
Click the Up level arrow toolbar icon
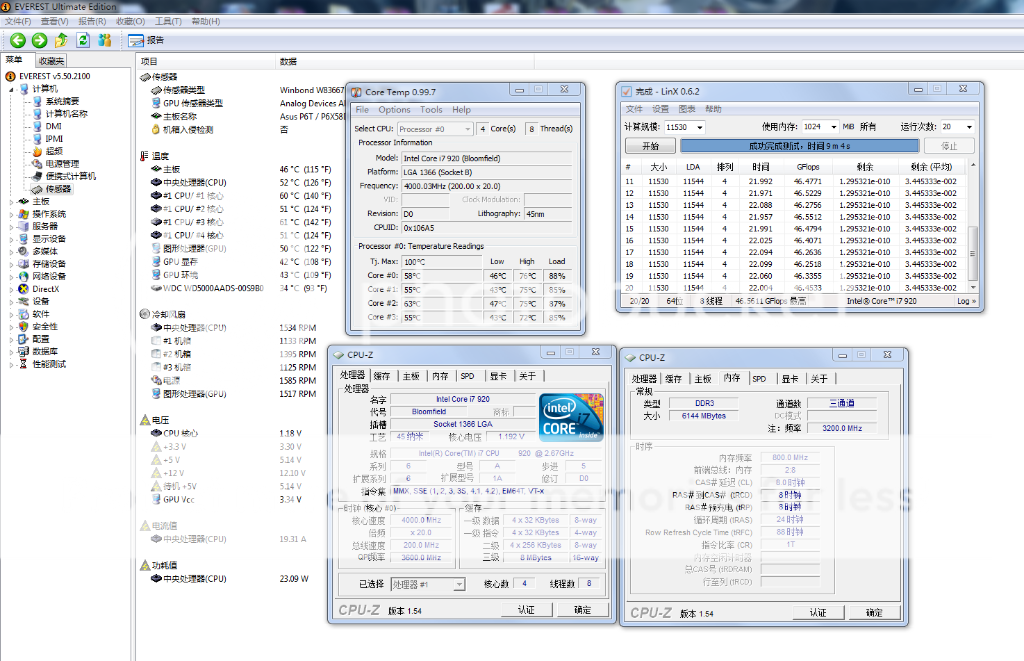pyautogui.click(x=61, y=40)
